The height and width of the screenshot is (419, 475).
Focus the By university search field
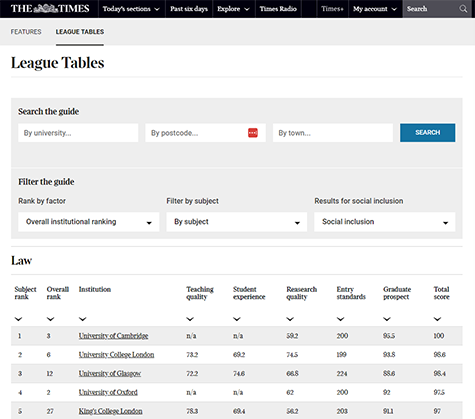78,133
